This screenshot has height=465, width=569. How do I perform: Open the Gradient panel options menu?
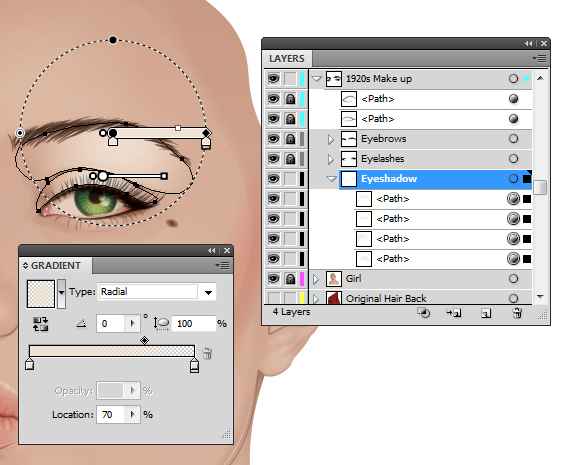(x=222, y=266)
